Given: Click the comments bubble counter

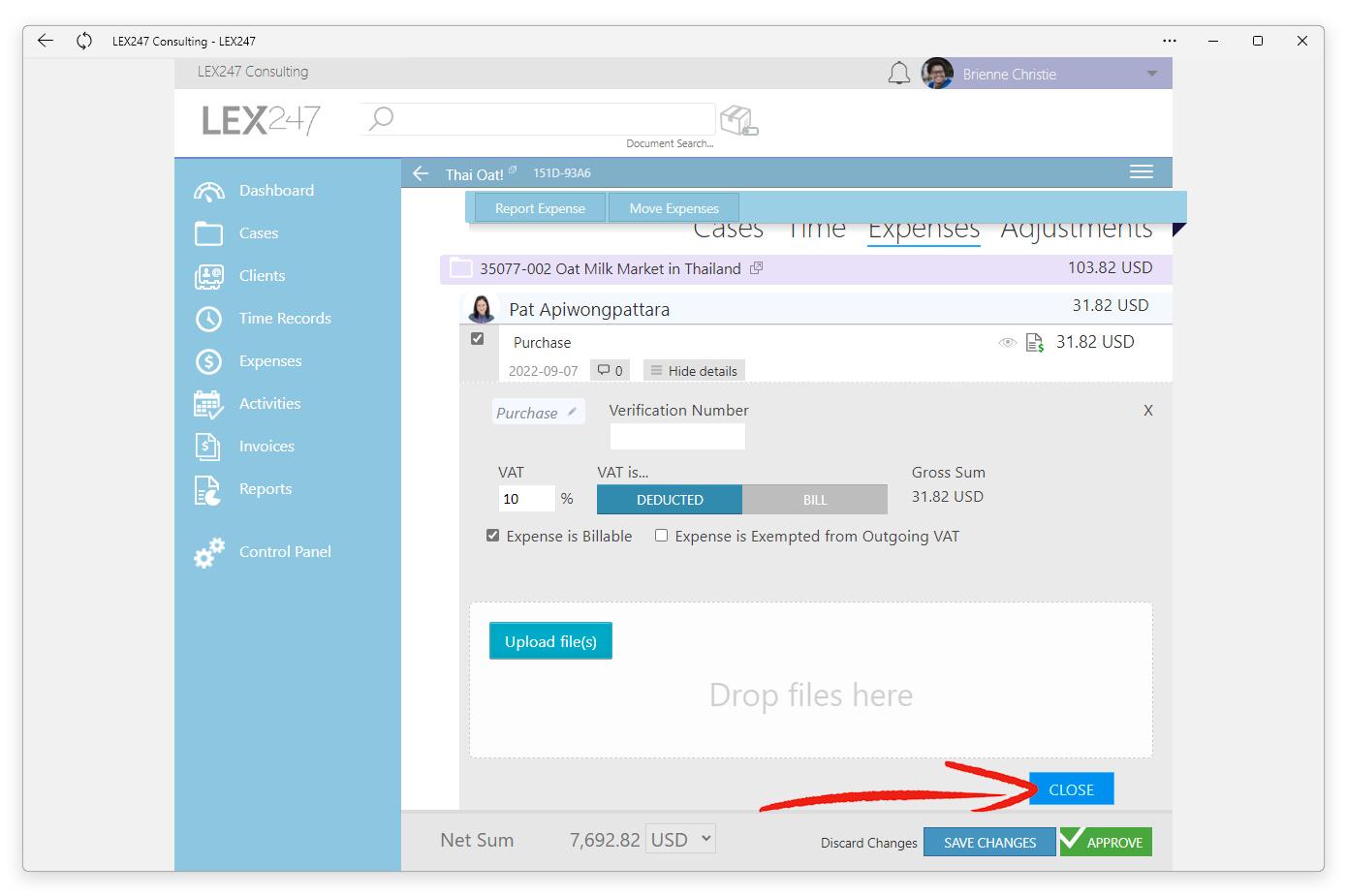Looking at the screenshot, I should tap(611, 370).
